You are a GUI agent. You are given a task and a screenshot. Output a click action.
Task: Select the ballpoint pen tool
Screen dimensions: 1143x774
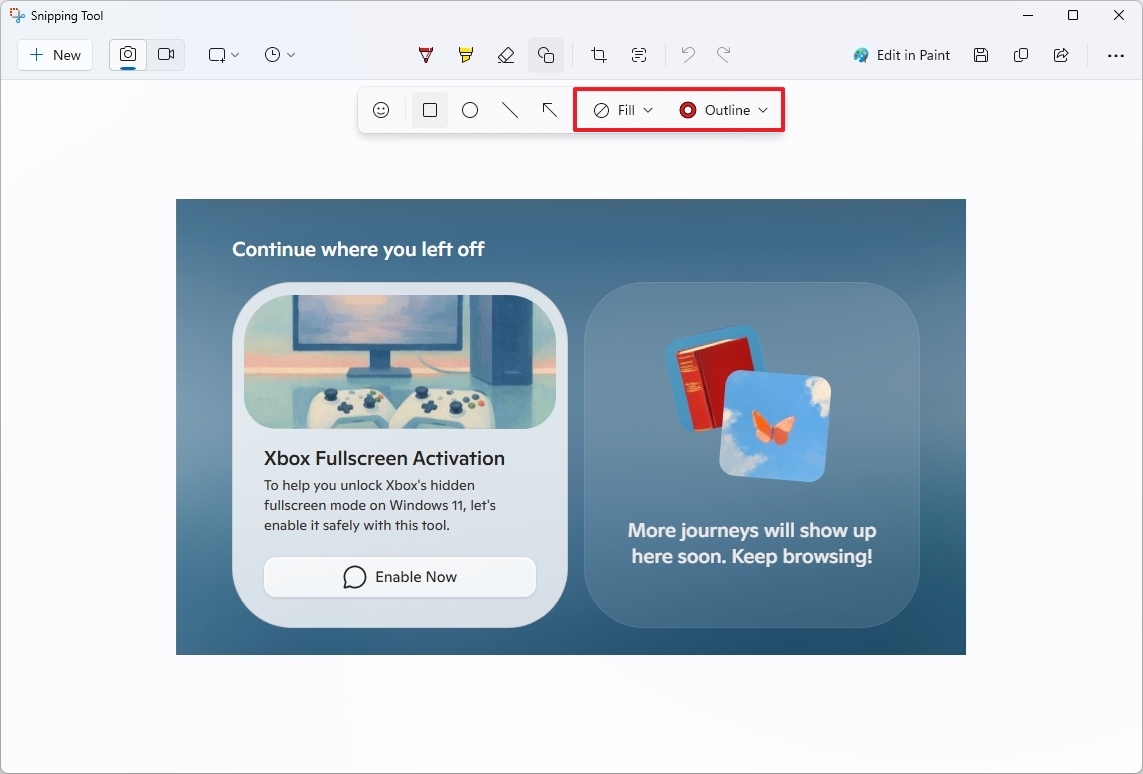coord(425,55)
